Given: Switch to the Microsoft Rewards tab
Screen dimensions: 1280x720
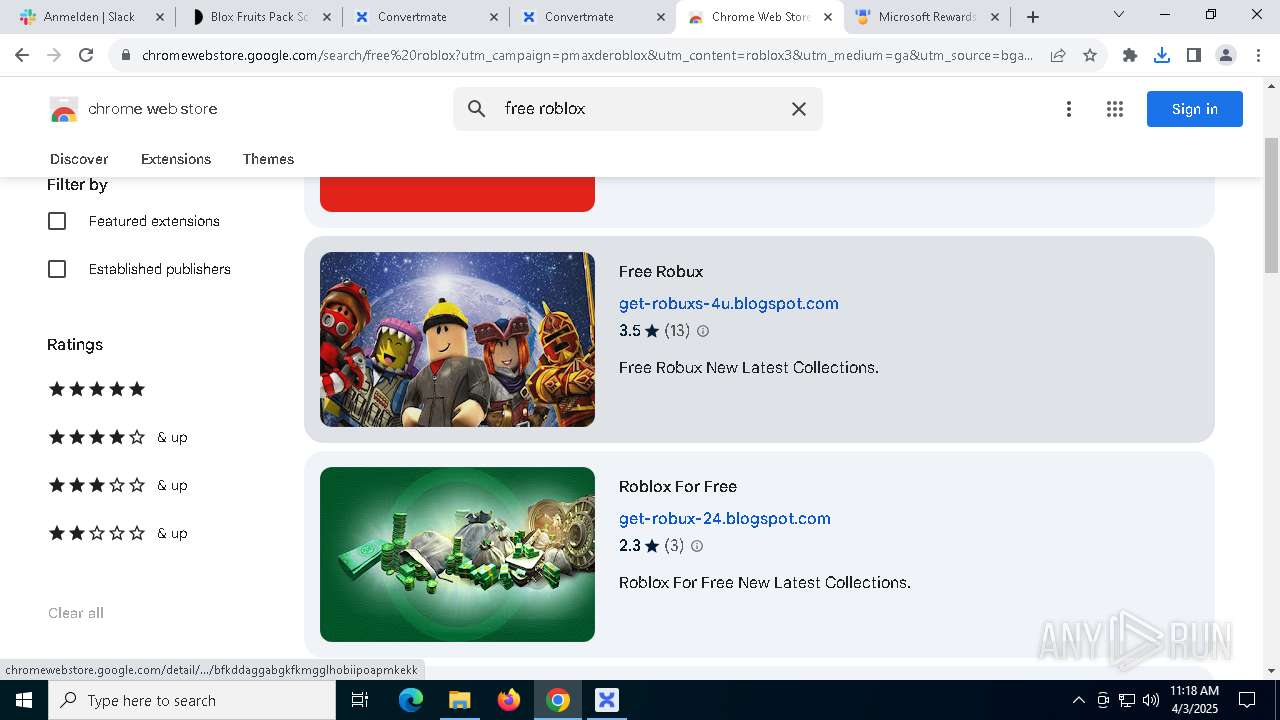Looking at the screenshot, I should (926, 17).
